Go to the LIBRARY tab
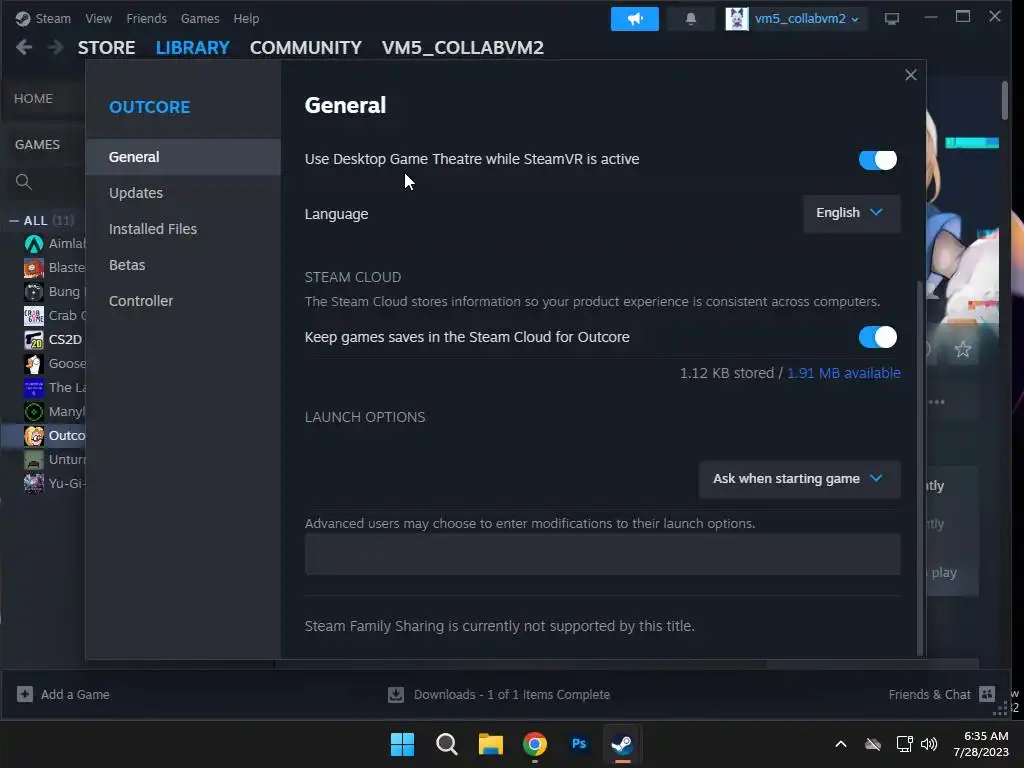This screenshot has width=1024, height=768. [x=193, y=48]
